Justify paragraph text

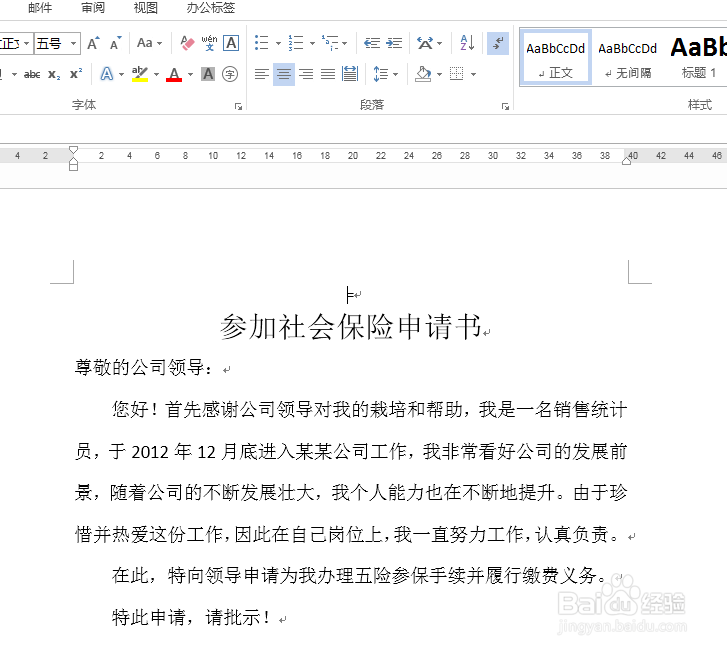(x=328, y=74)
